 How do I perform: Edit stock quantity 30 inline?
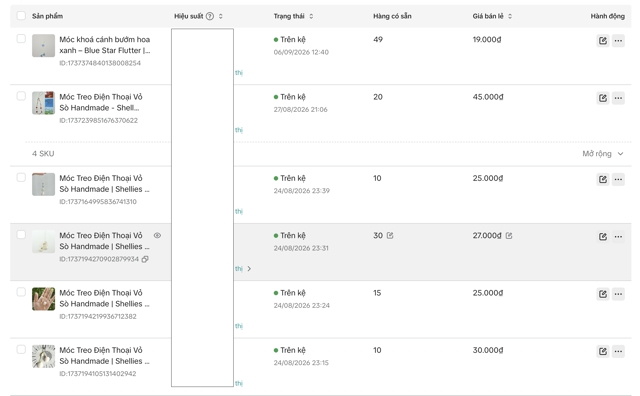(x=390, y=236)
